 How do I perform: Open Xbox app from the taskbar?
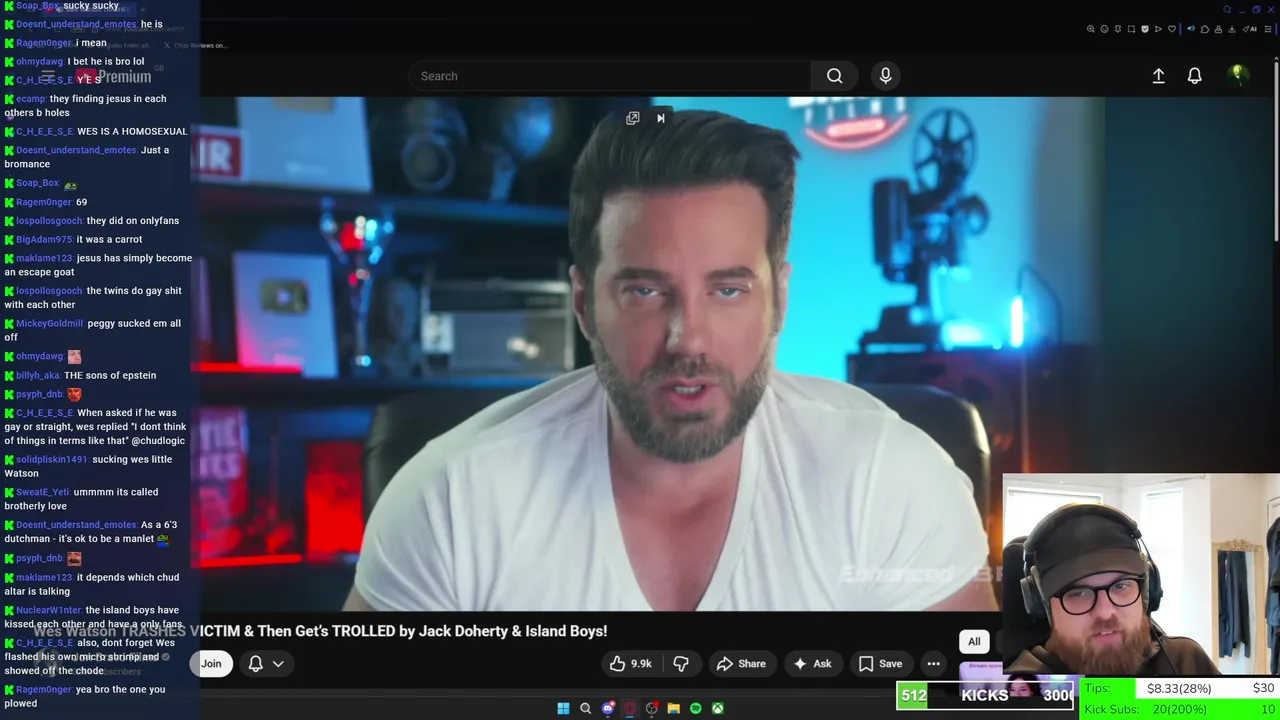(x=718, y=708)
